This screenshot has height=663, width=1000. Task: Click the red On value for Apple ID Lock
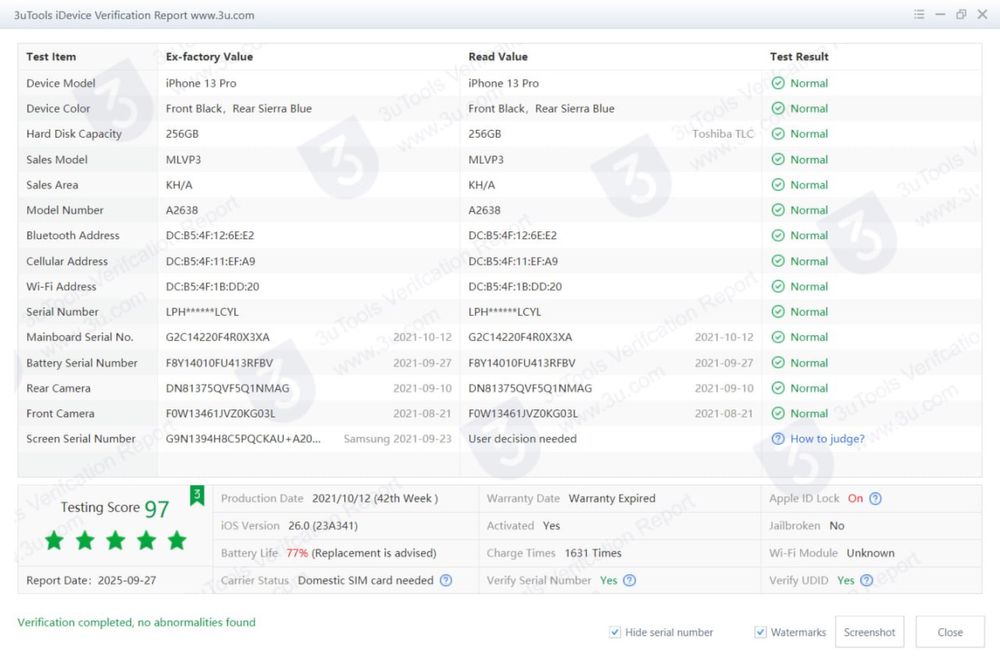855,499
